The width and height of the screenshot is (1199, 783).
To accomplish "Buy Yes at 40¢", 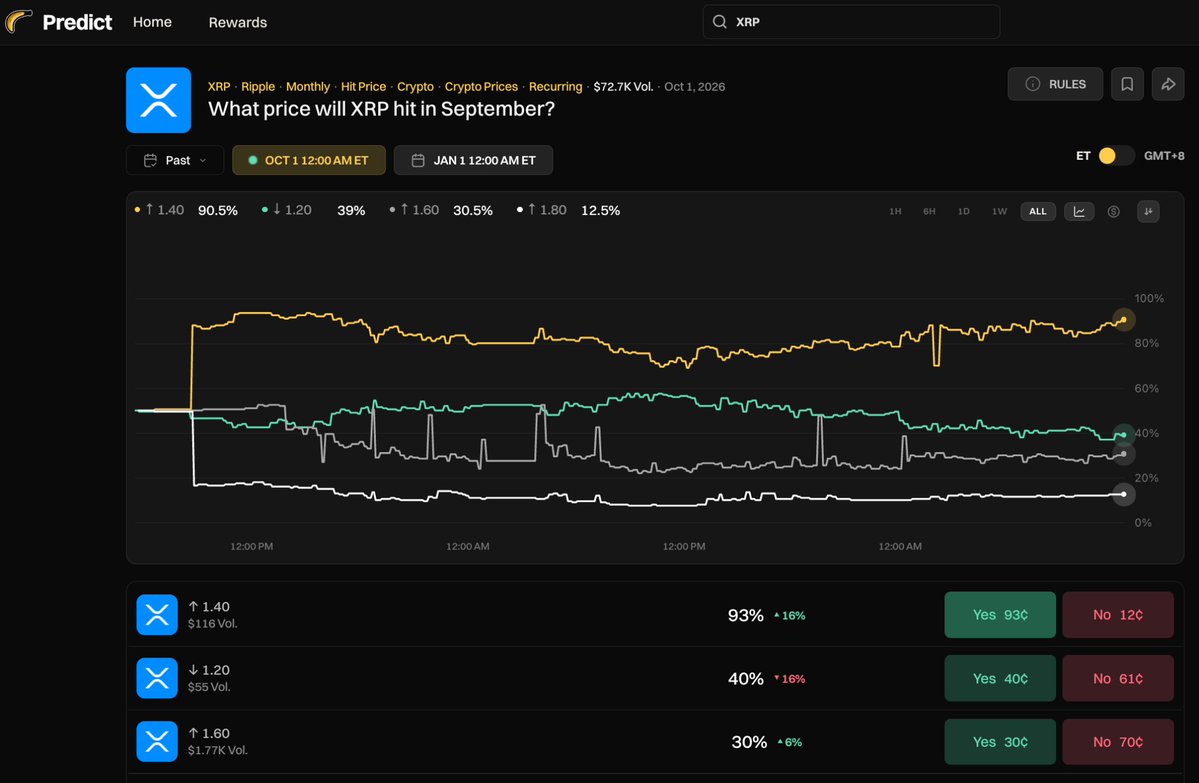I will click(1000, 678).
